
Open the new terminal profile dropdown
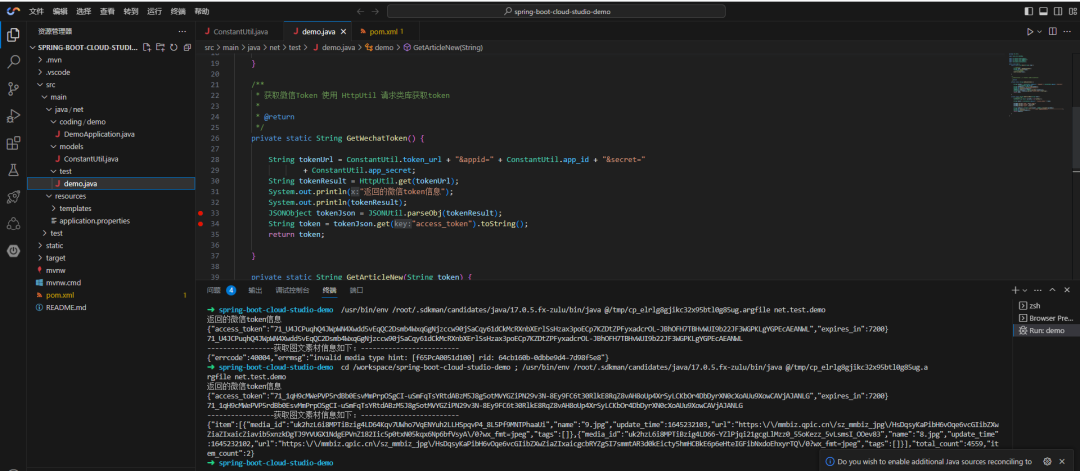click(1025, 291)
